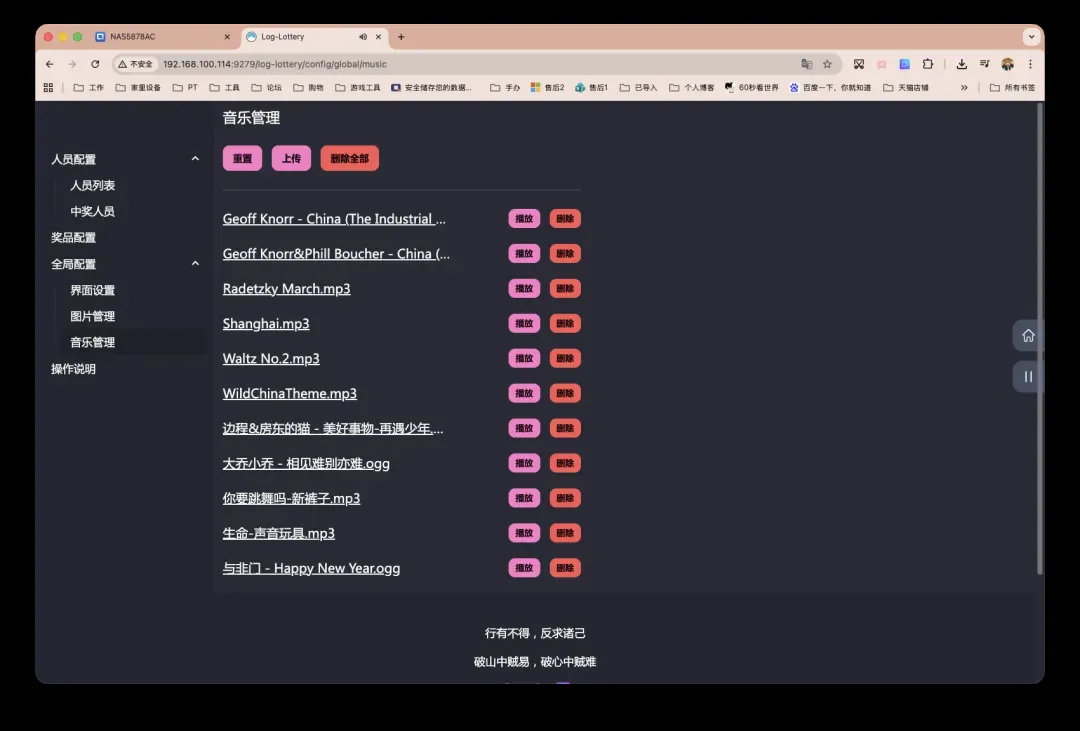Collapse the 全局配置 sidebar section
Image resolution: width=1080 pixels, height=731 pixels.
tap(195, 264)
